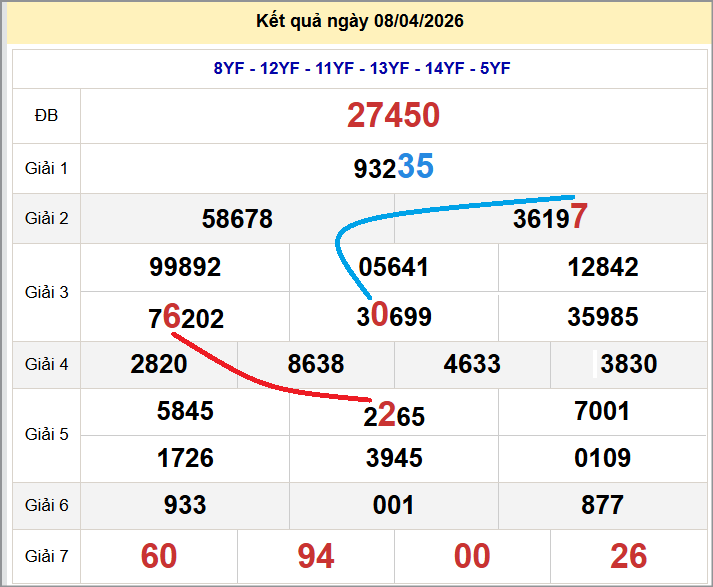Click the serial codes row starting 8YF

(362, 68)
